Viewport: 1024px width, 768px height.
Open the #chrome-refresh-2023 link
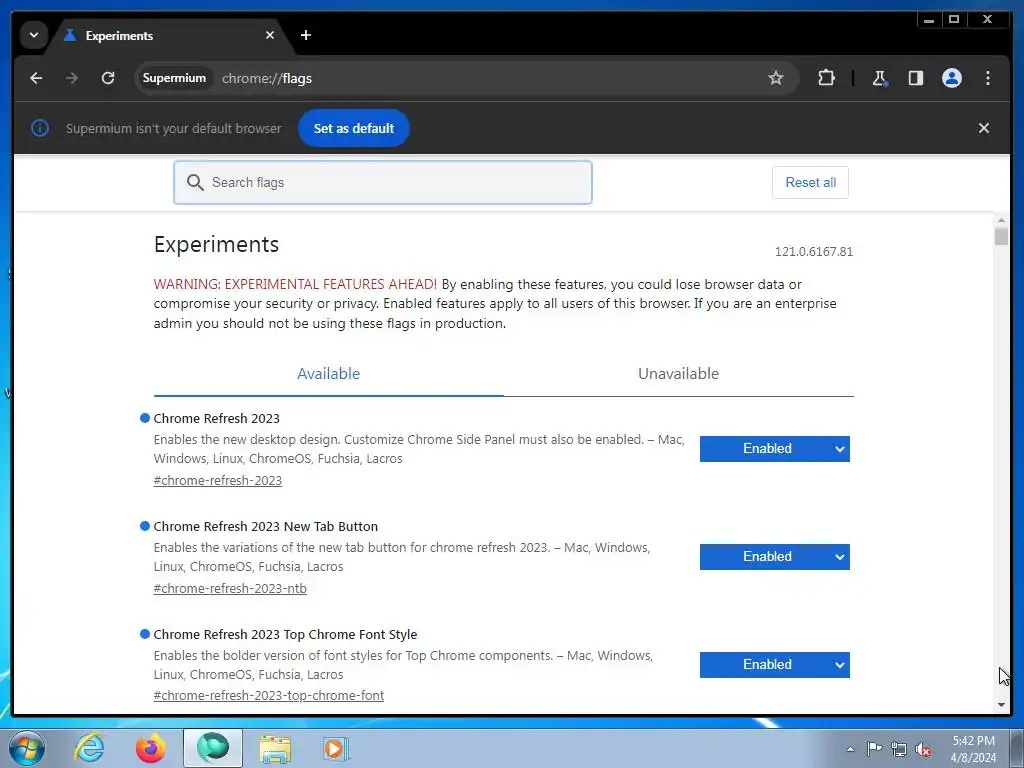pyautogui.click(x=217, y=481)
